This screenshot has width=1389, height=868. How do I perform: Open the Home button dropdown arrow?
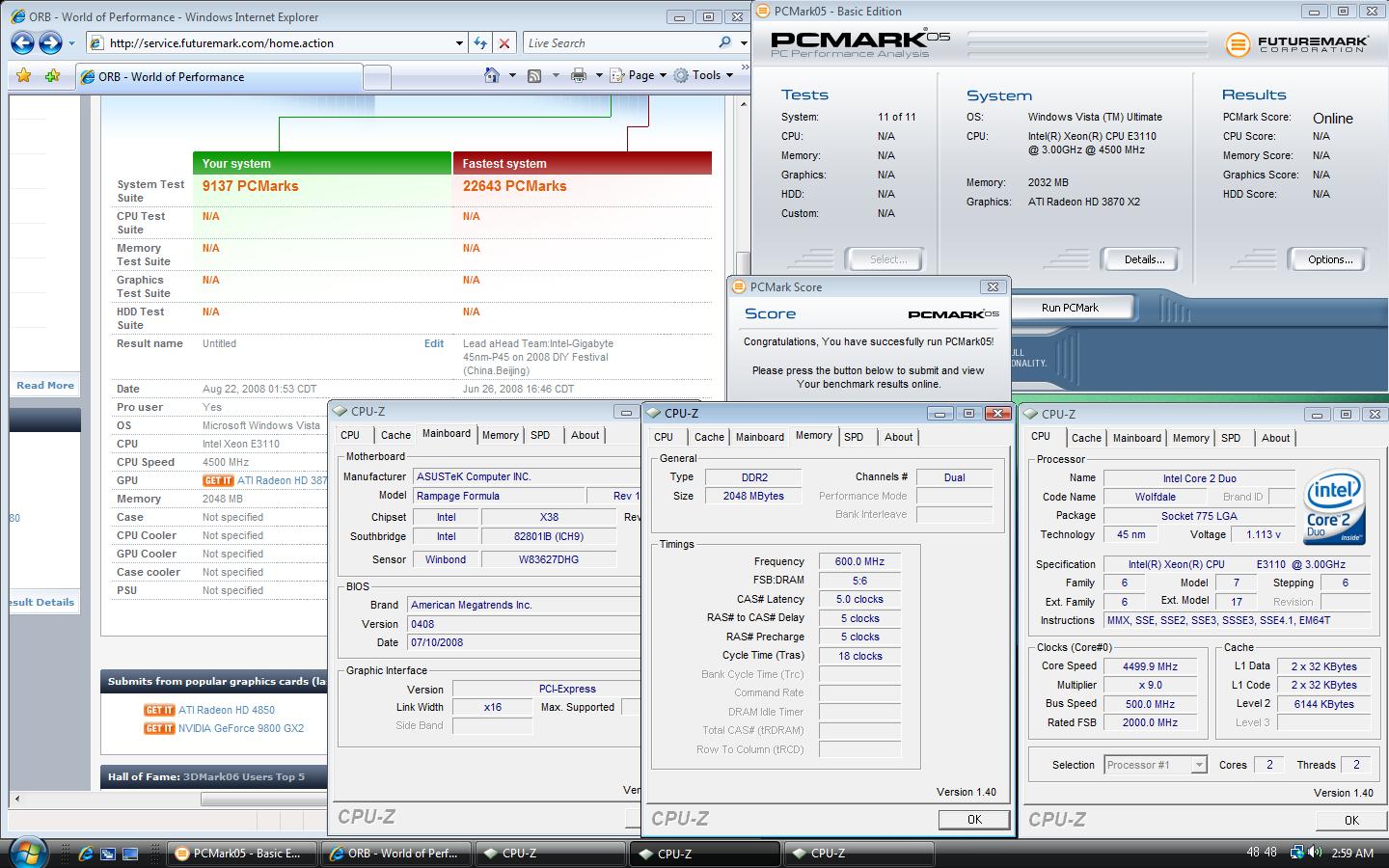(511, 75)
